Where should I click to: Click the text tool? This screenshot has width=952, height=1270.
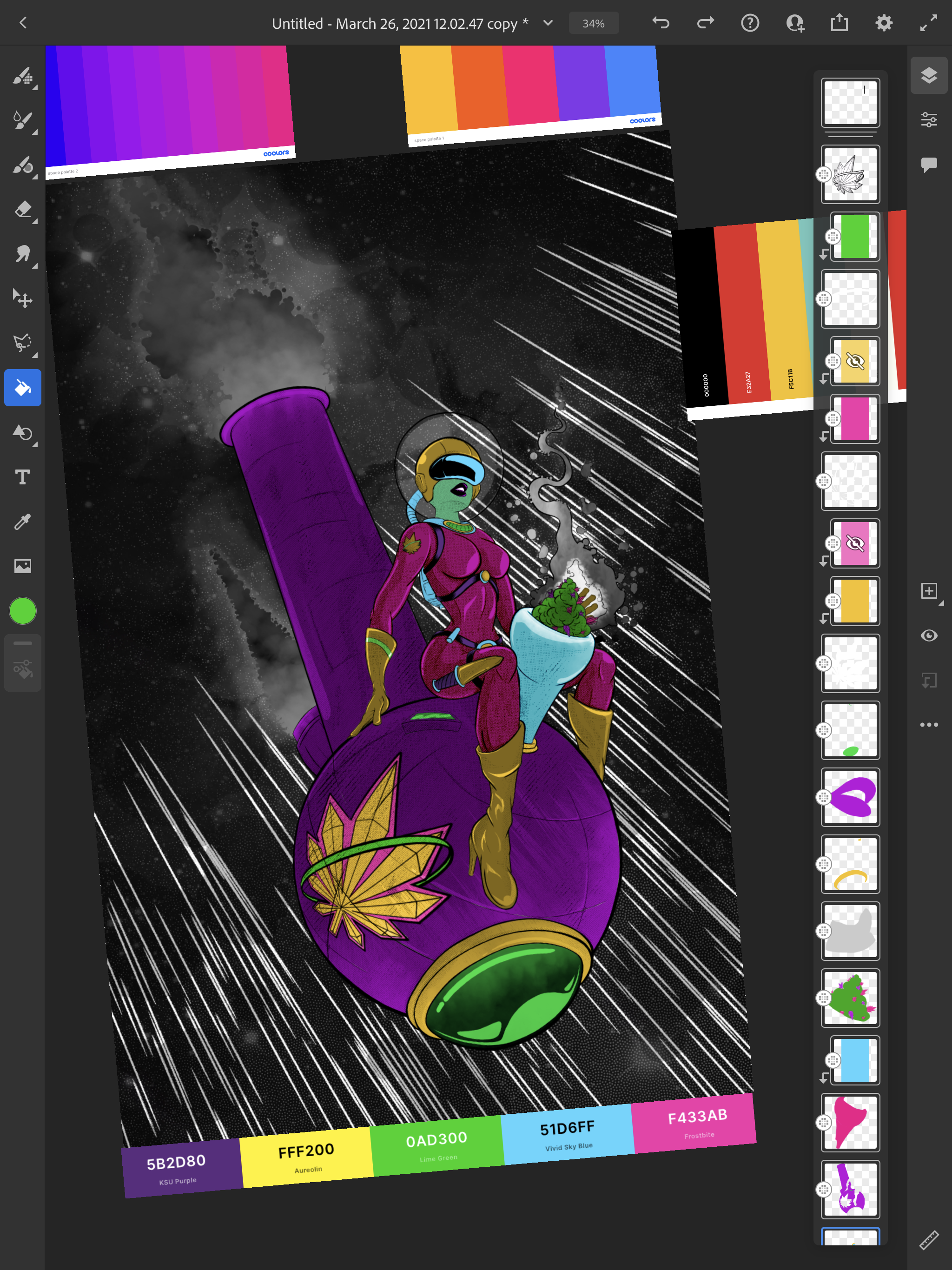pyautogui.click(x=22, y=477)
